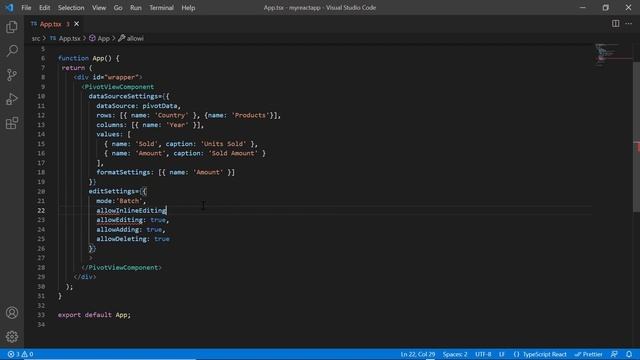Click export default App line
The width and height of the screenshot is (640, 360).
(x=94, y=315)
